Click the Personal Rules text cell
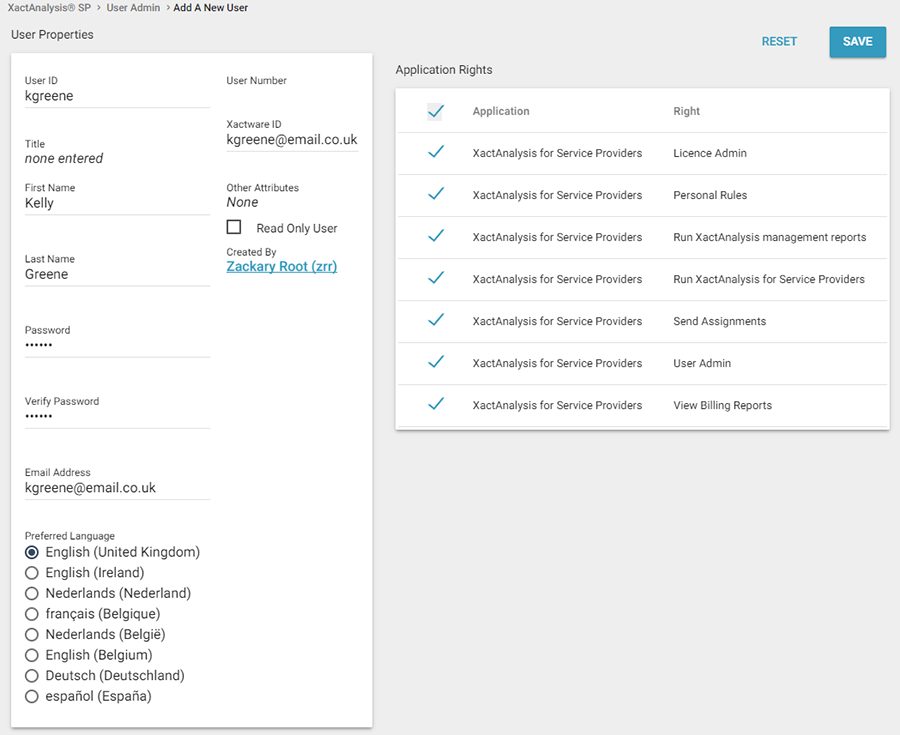 pos(710,195)
